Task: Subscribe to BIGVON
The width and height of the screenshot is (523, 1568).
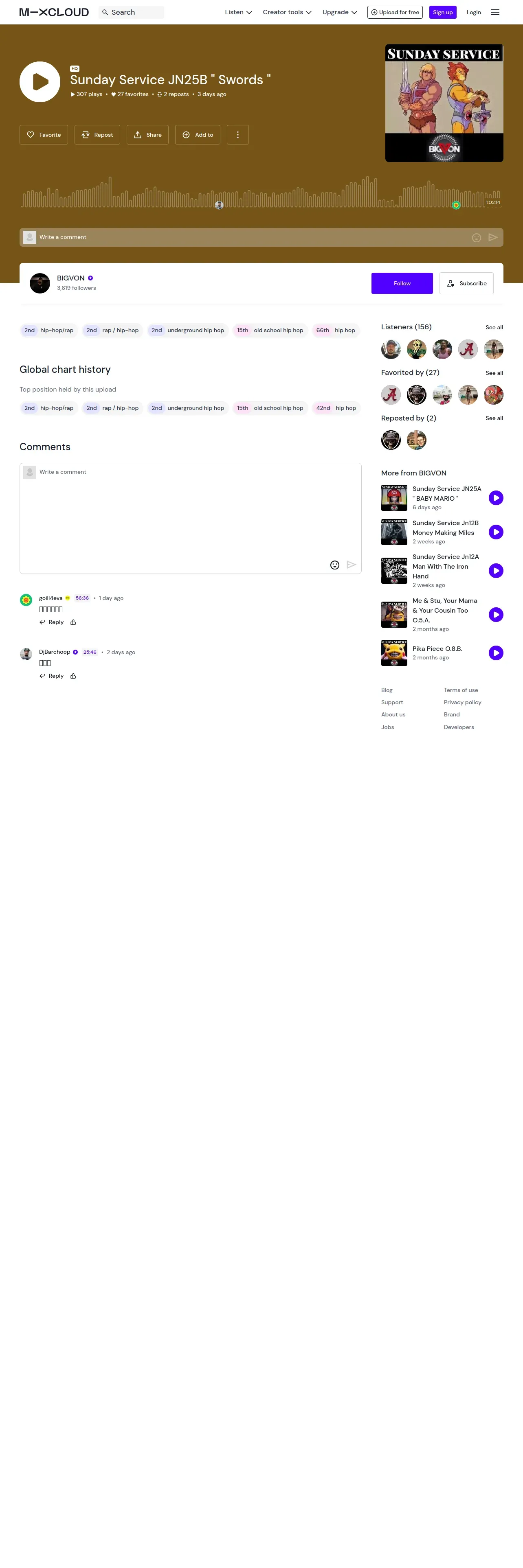Action: [466, 283]
